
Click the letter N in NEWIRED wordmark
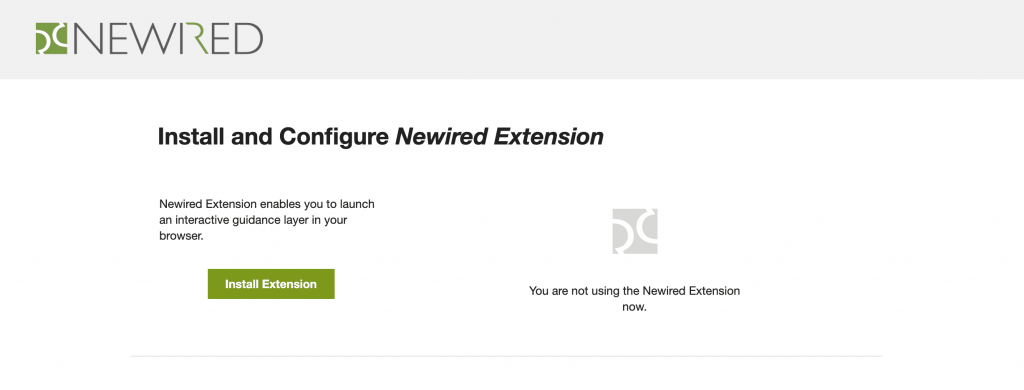point(87,39)
